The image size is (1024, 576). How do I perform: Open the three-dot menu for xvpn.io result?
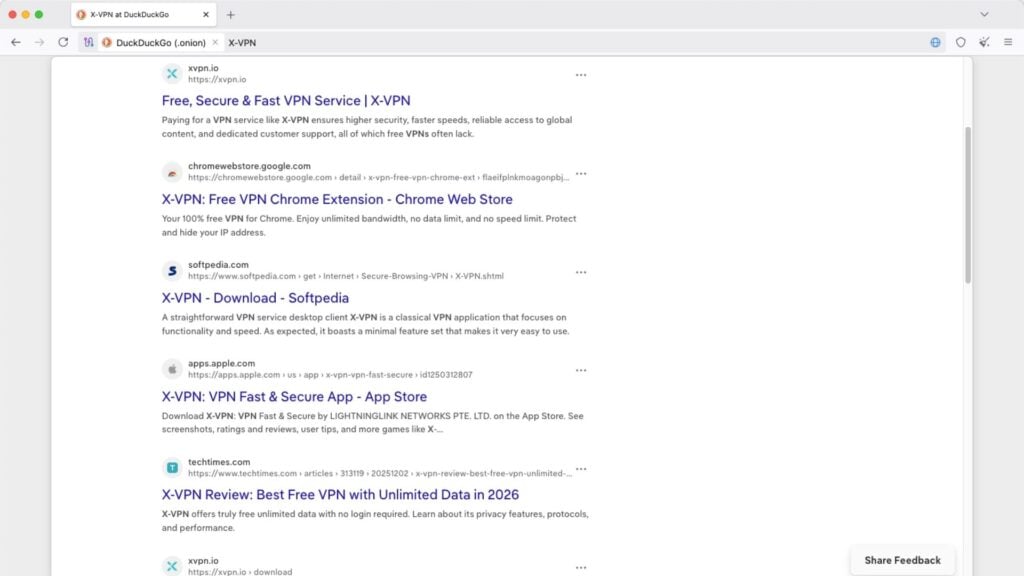point(581,74)
